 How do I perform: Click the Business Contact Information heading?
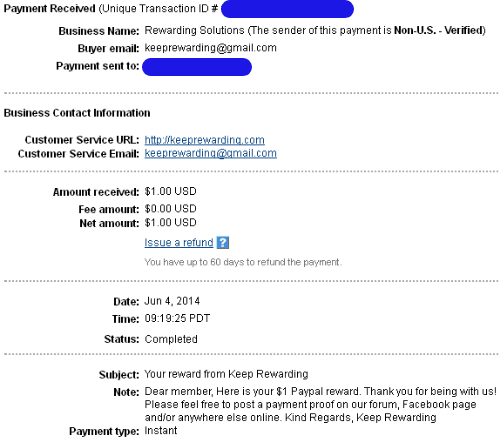[x=77, y=113]
